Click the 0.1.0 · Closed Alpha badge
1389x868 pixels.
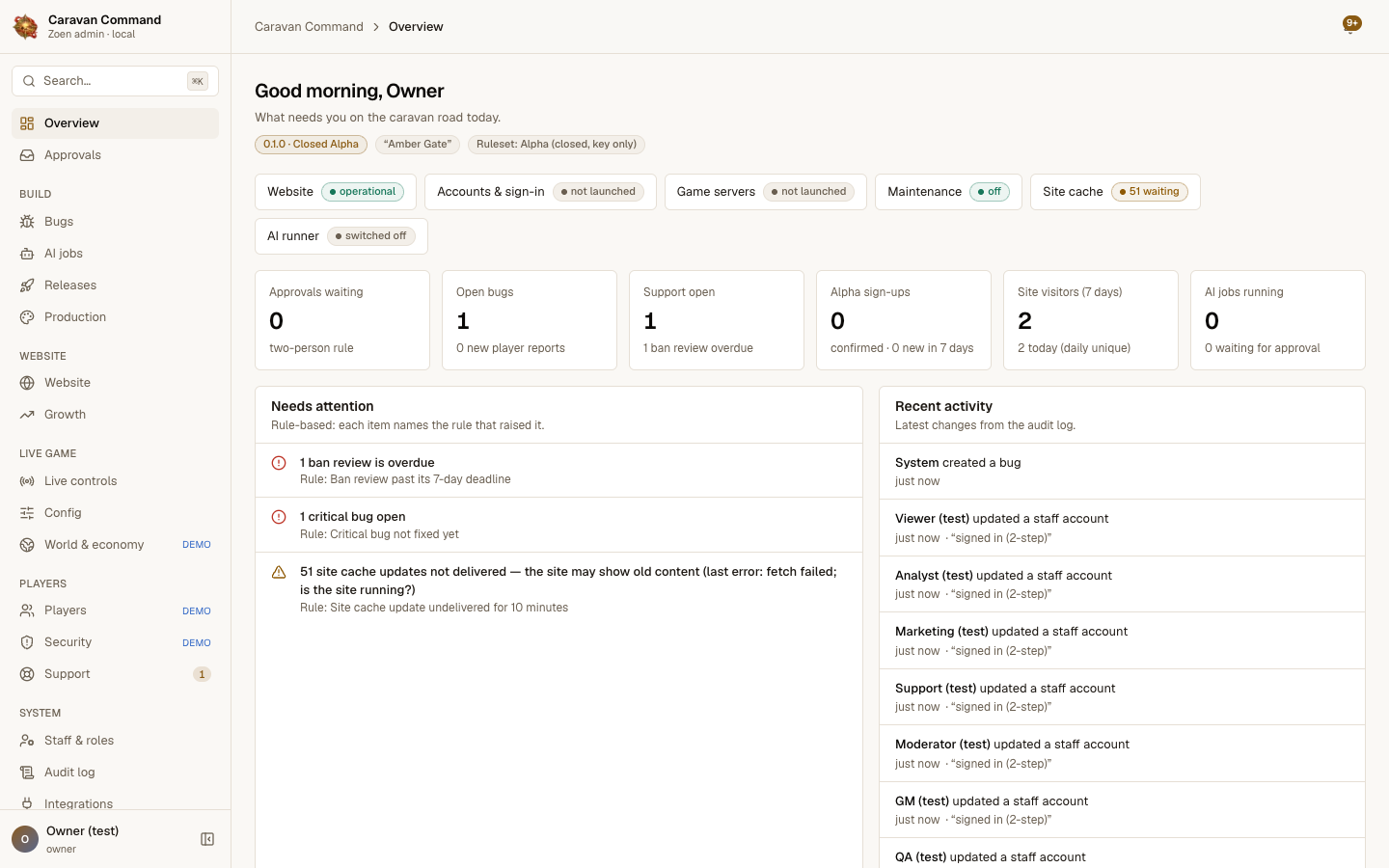pyautogui.click(x=311, y=145)
